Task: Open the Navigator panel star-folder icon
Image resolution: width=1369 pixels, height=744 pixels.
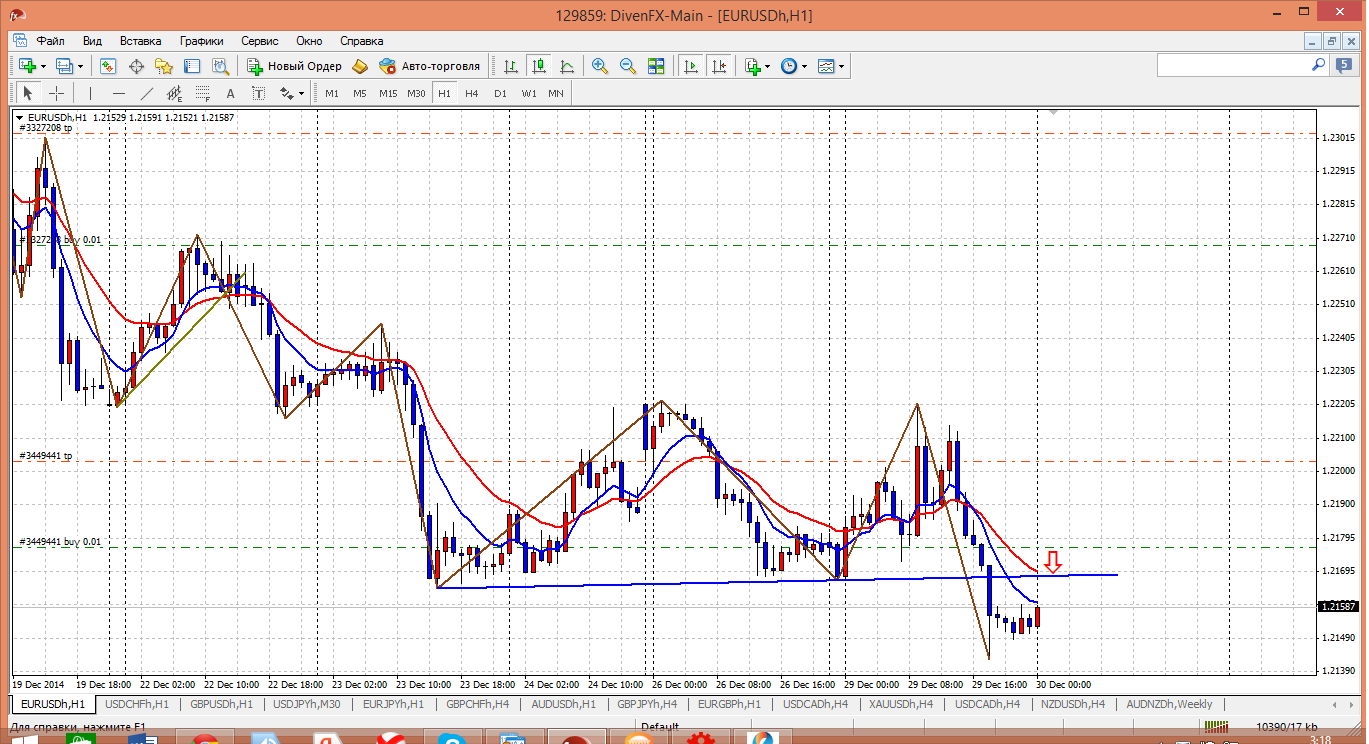Action: (164, 66)
